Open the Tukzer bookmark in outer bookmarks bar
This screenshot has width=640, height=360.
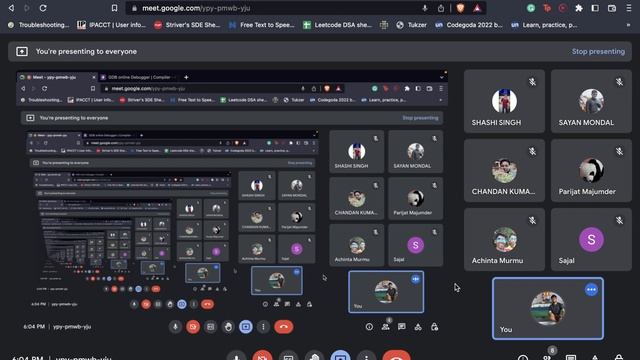point(411,25)
